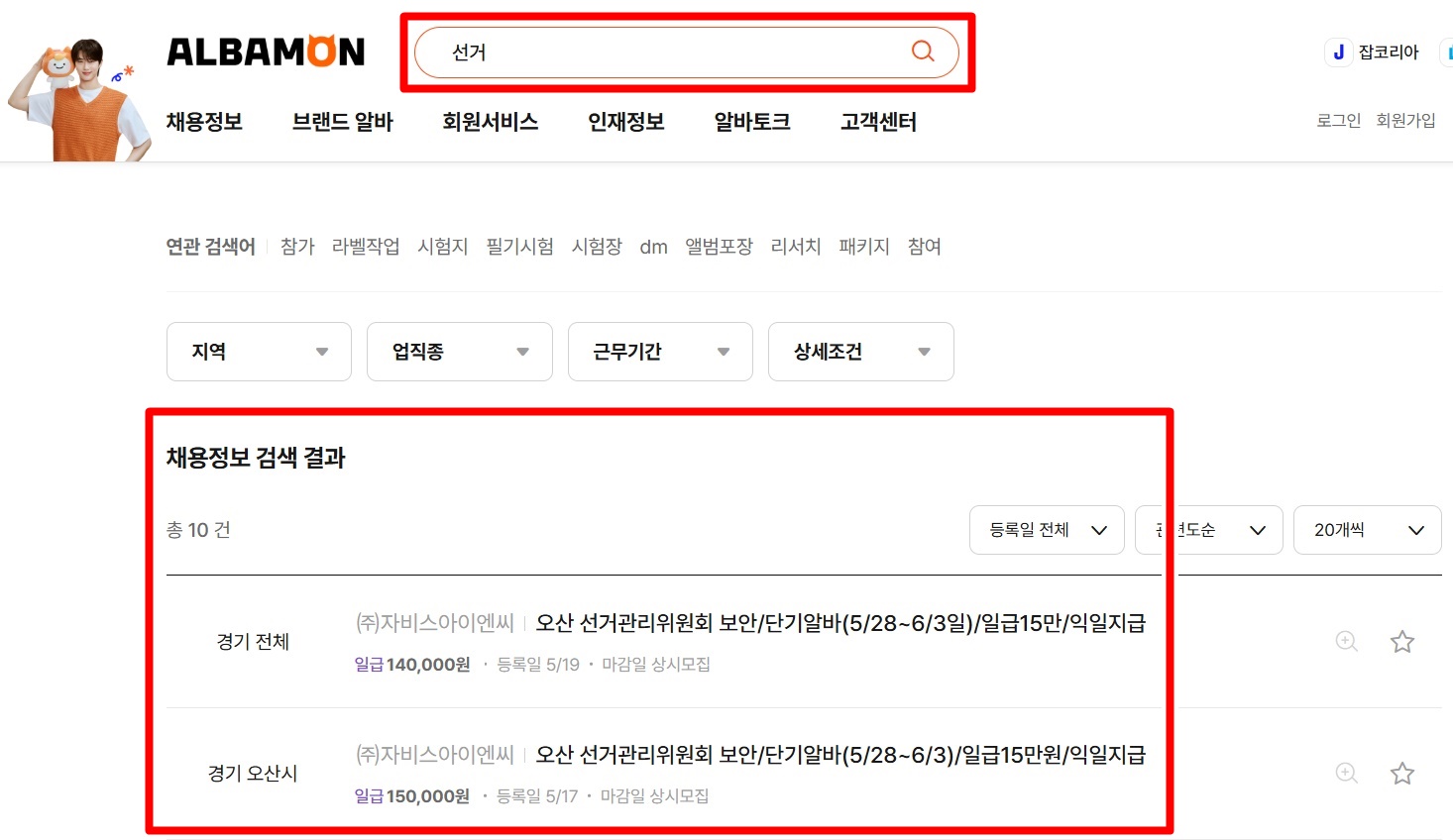Click the 잡코리아 J icon
The height and width of the screenshot is (840, 1453).
tap(1339, 52)
